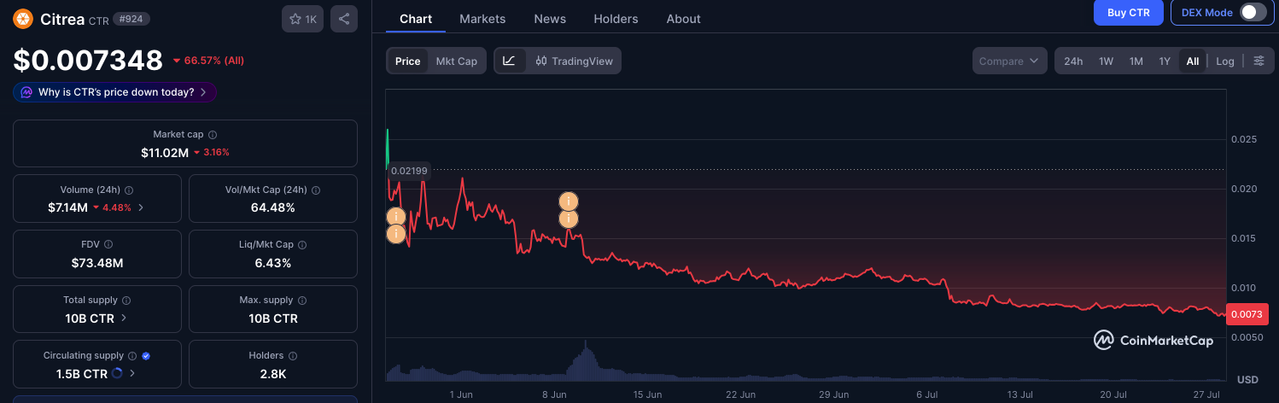Click Vol/Mkt Cap (24h) info icon
Screen dimensions: 1279x403
pyautogui.click(x=315, y=189)
